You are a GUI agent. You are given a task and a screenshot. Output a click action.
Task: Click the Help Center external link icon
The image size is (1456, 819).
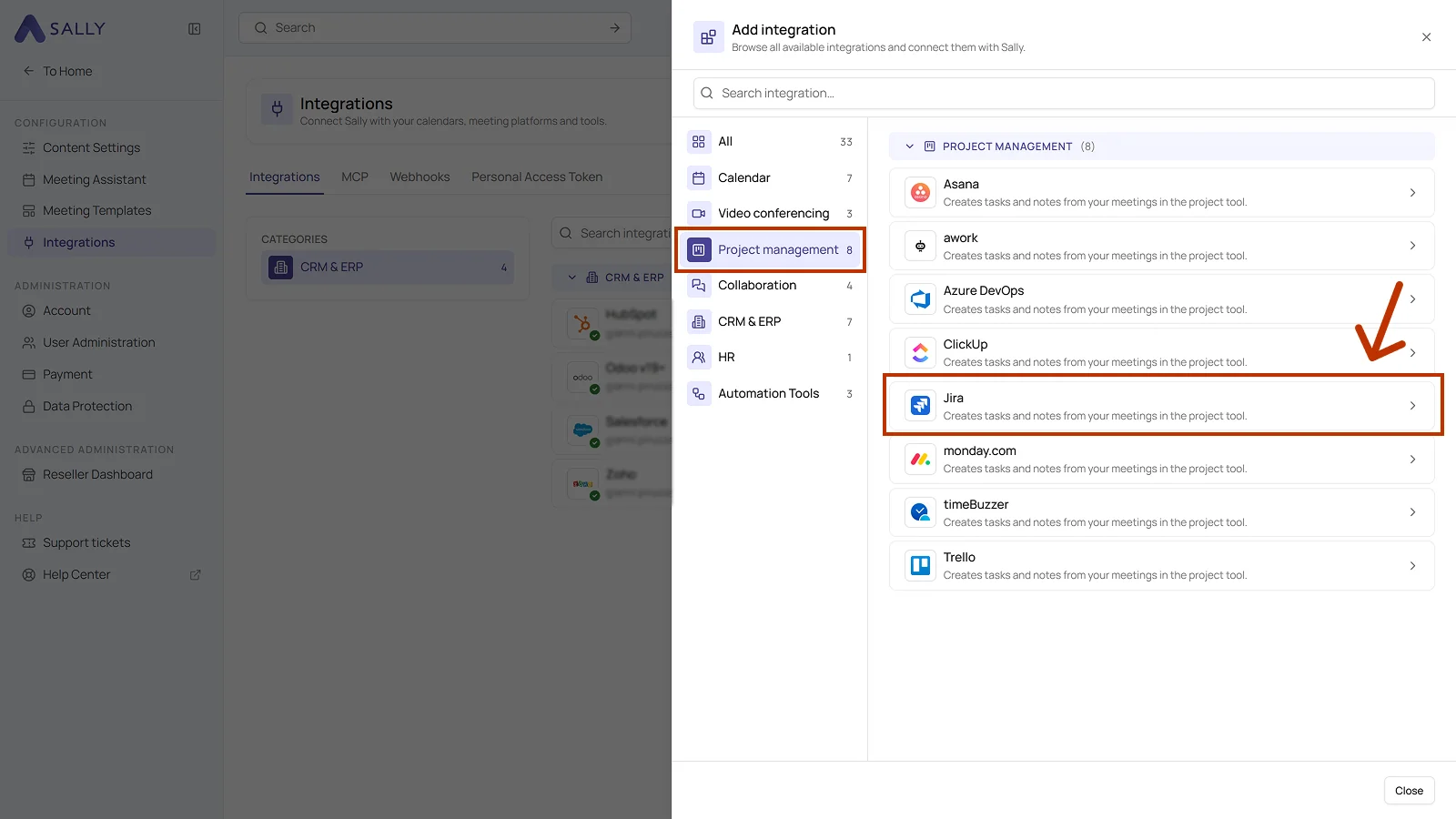pos(195,575)
